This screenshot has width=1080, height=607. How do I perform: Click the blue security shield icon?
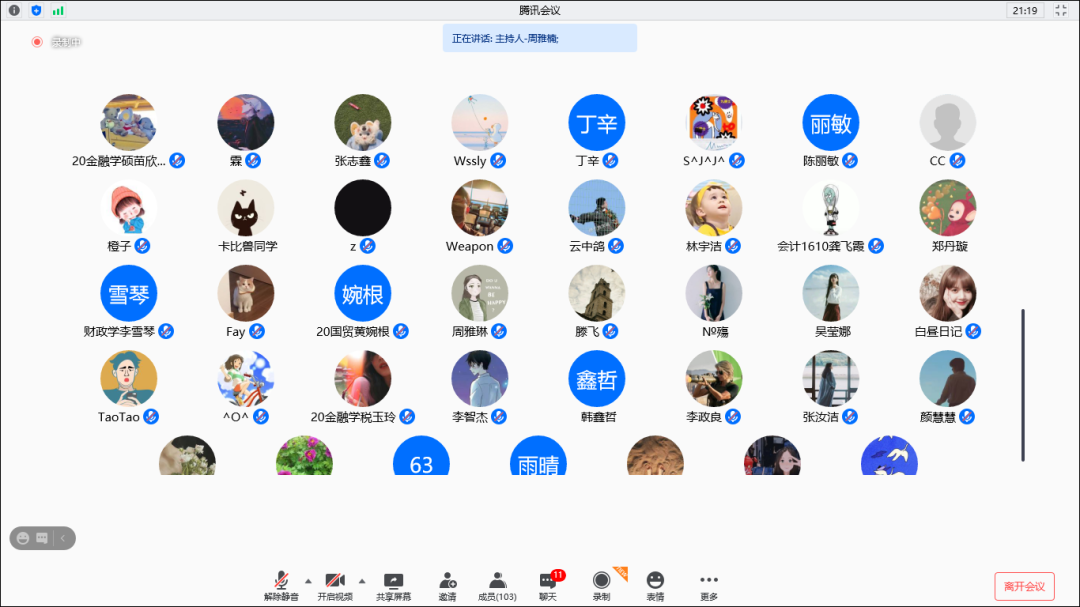[36, 10]
